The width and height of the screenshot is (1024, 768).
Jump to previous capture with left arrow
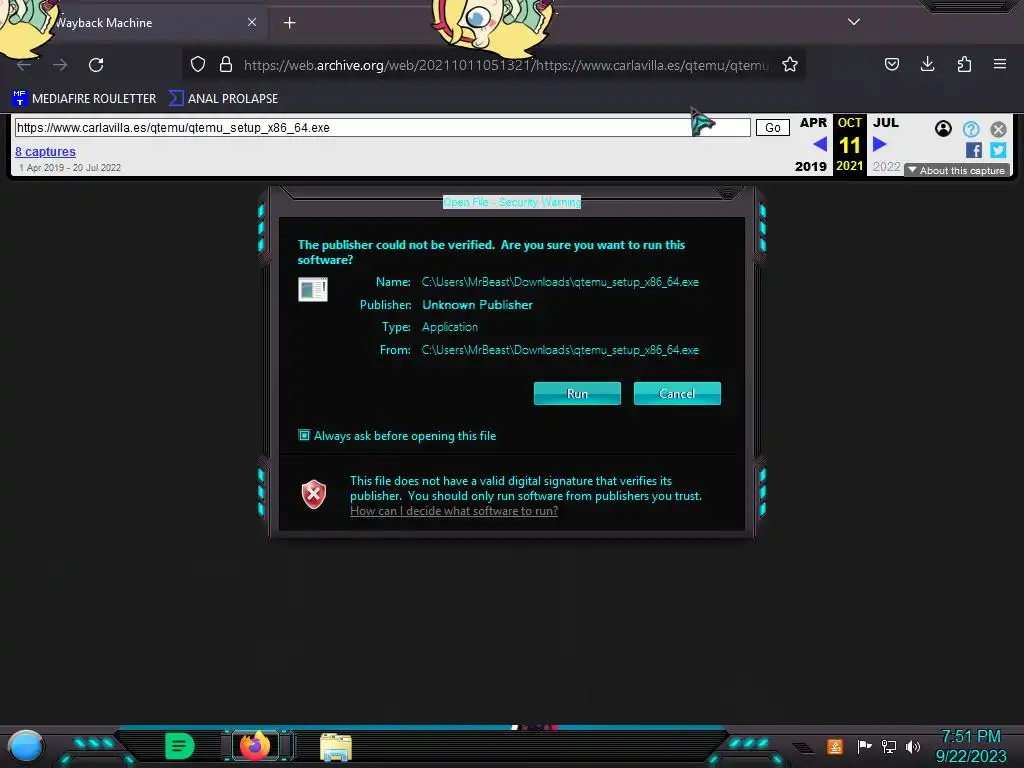pos(820,144)
